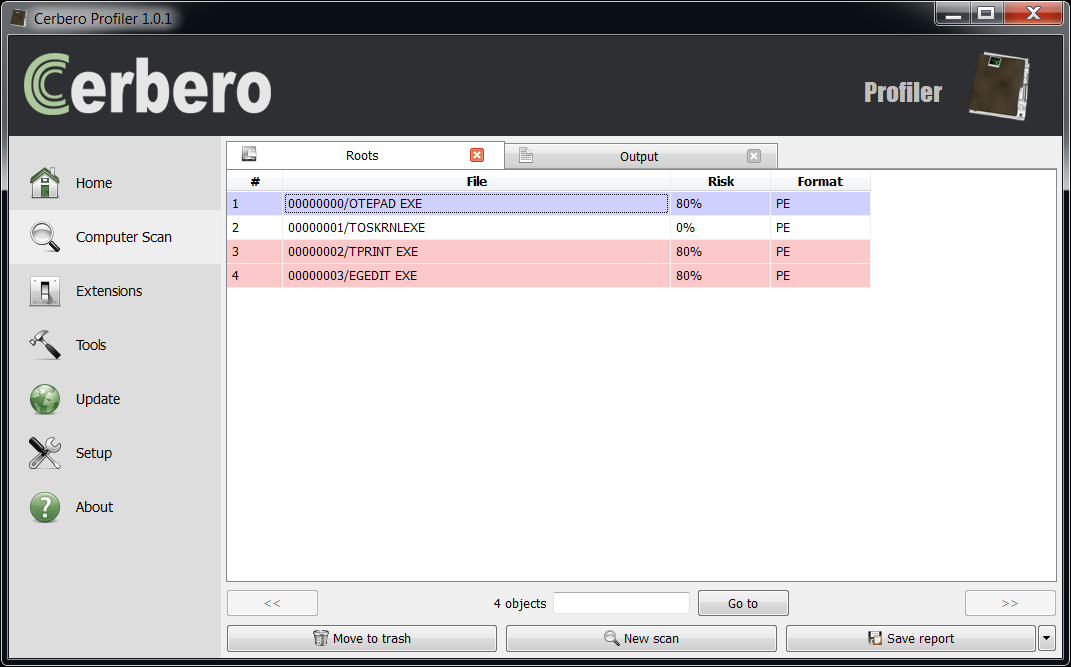Open the Update section label
The height and width of the screenshot is (667, 1071).
pyautogui.click(x=98, y=399)
